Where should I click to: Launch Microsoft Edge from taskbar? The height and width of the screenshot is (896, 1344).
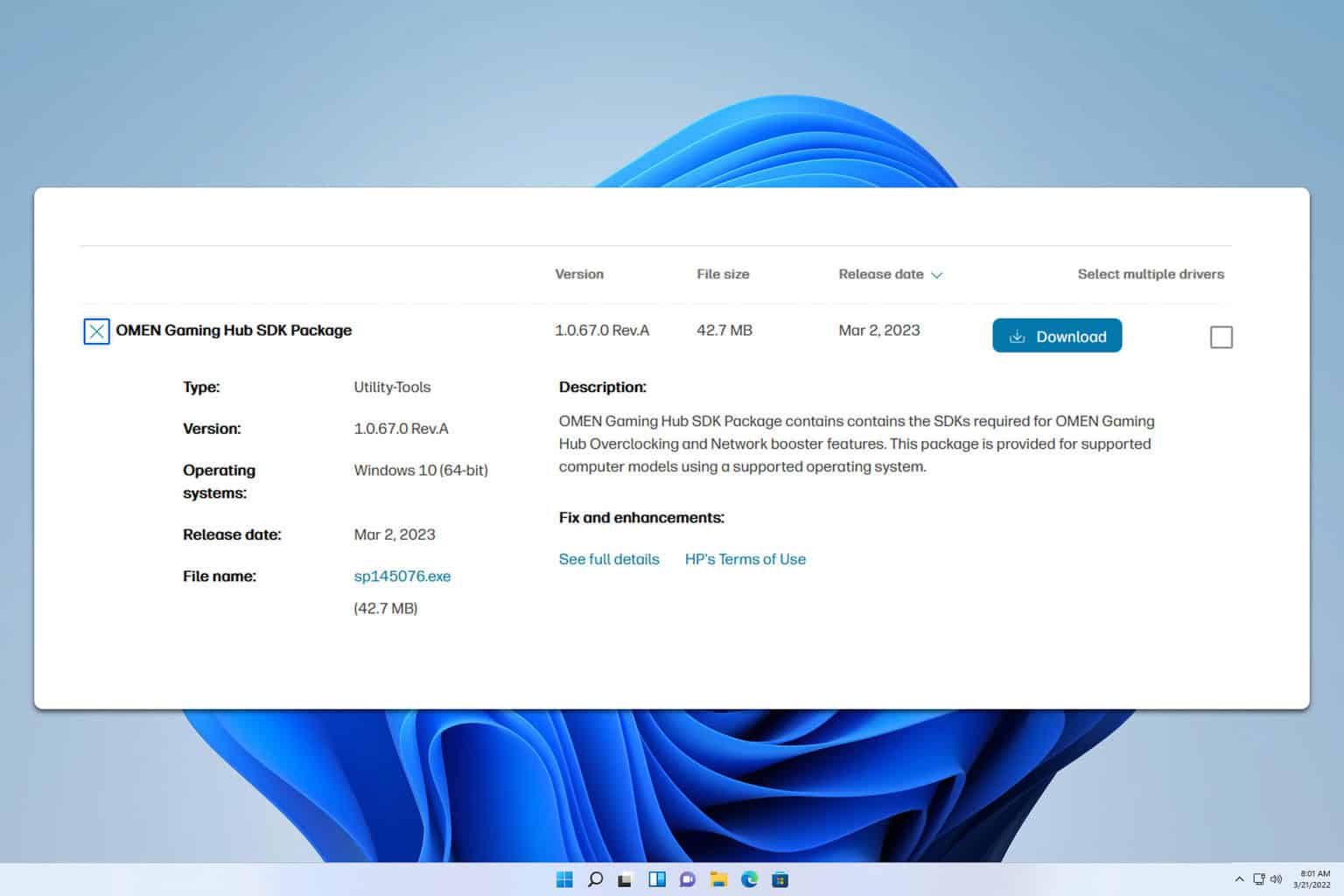pos(750,879)
